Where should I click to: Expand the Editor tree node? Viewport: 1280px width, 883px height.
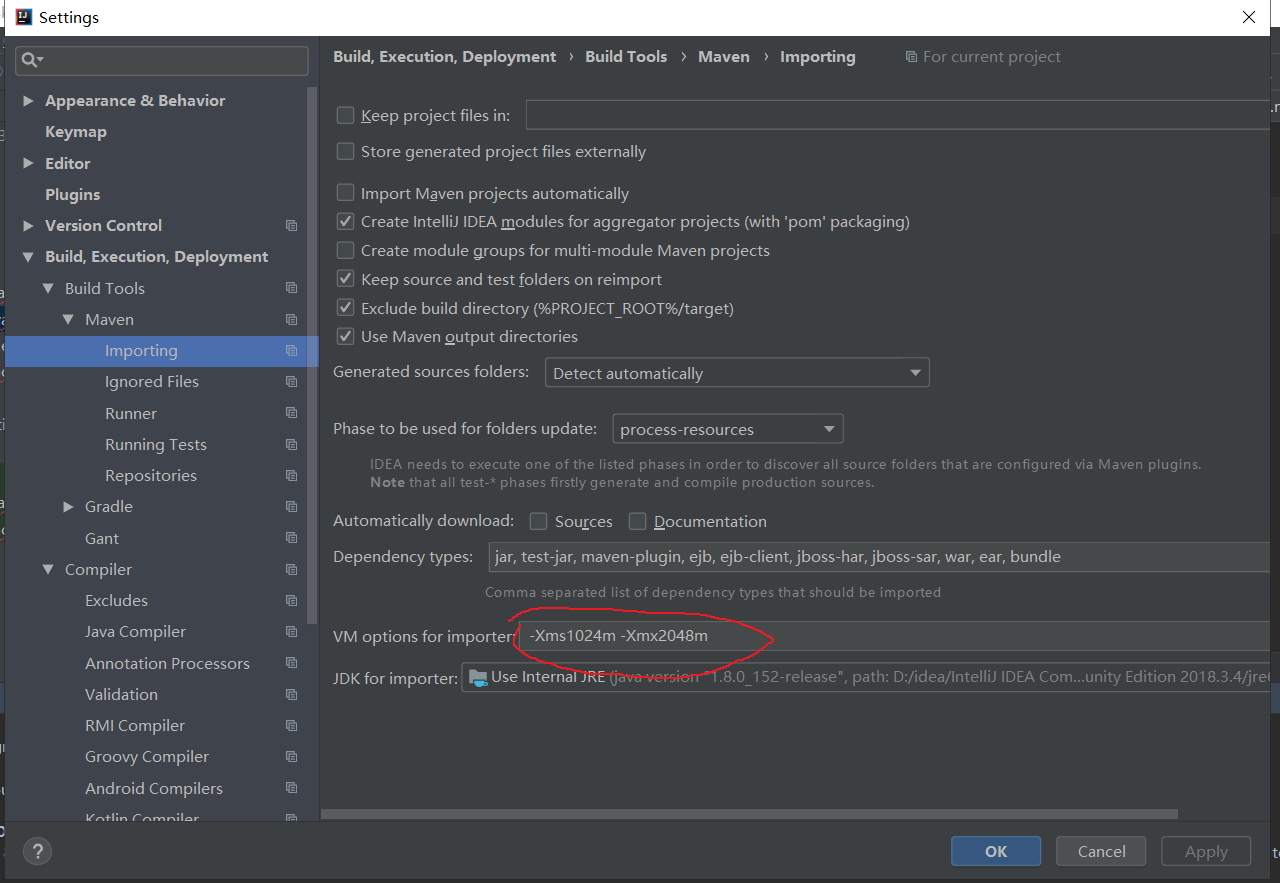[28, 163]
